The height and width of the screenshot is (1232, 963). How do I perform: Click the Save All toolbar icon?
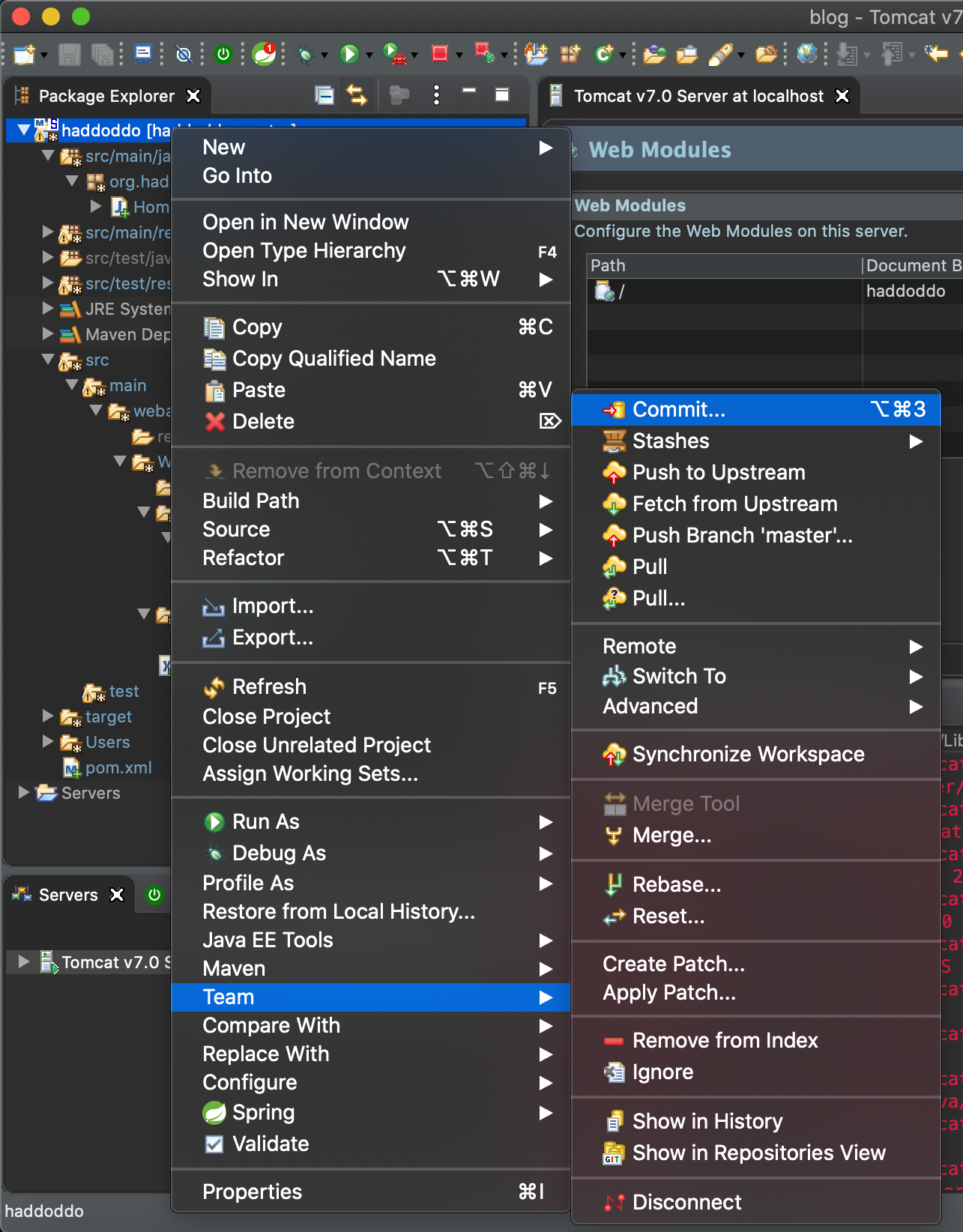(102, 54)
